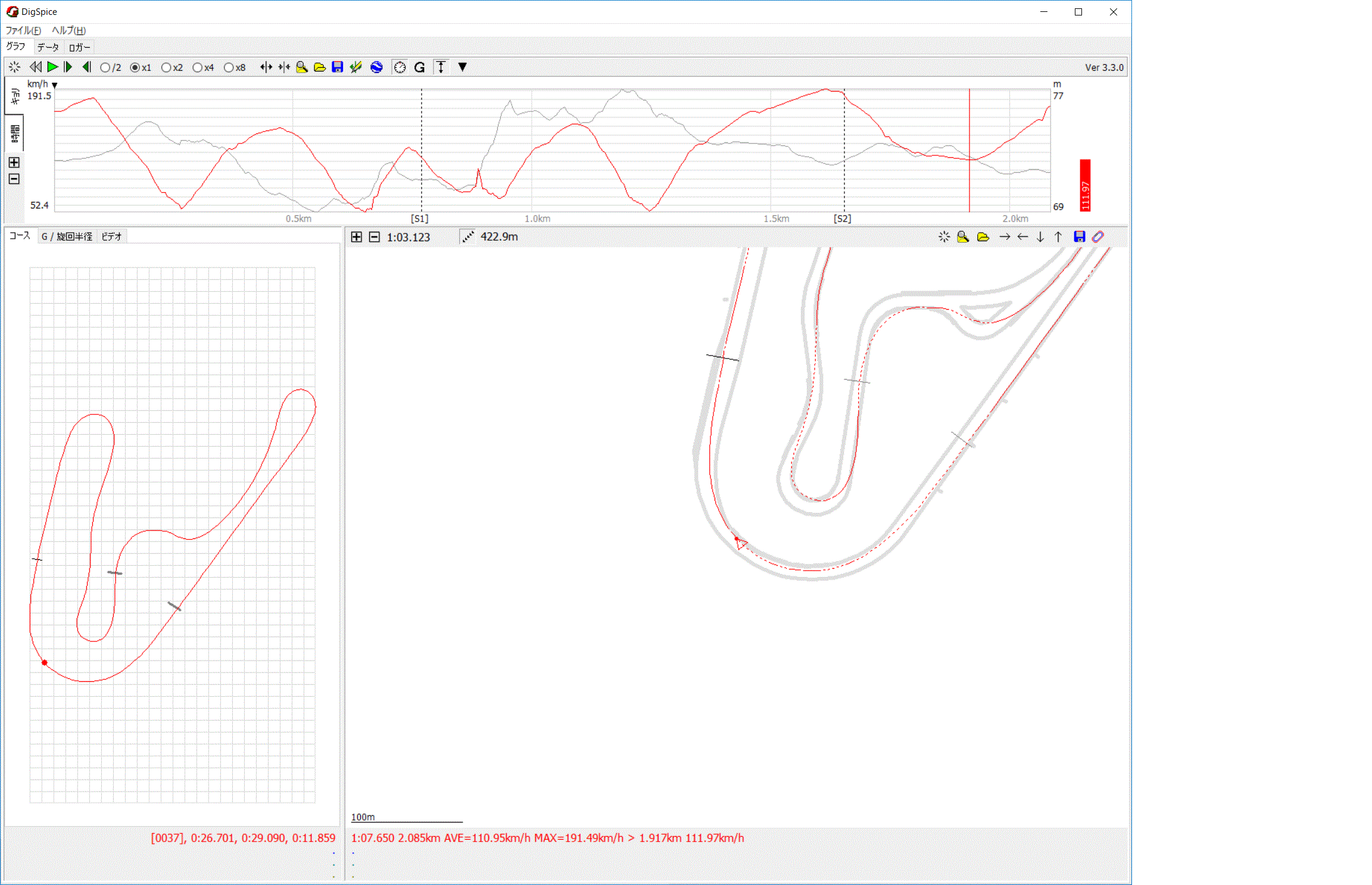Click the red 111.97 speed bar
1372x885 pixels.
(1085, 185)
